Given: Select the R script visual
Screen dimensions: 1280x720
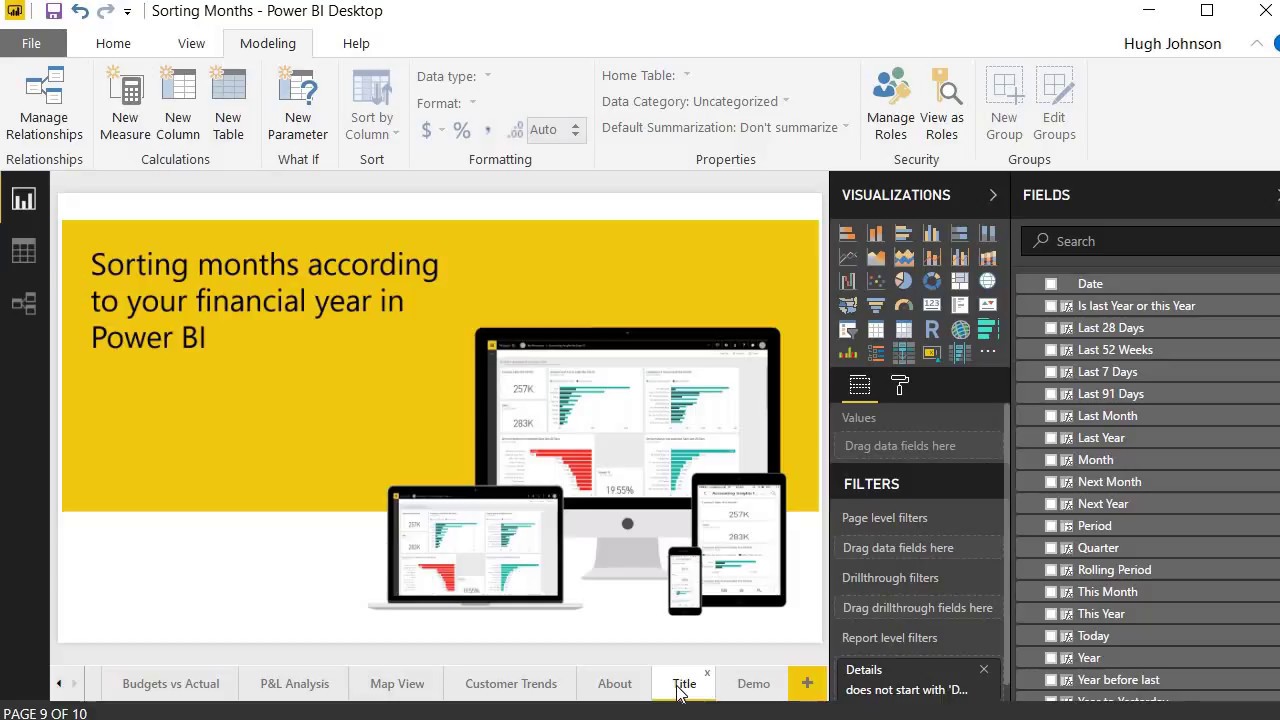Looking at the screenshot, I should point(932,329).
